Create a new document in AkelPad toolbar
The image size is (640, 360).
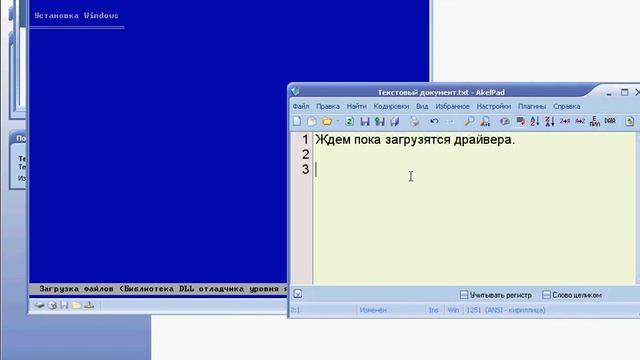[x=297, y=121]
